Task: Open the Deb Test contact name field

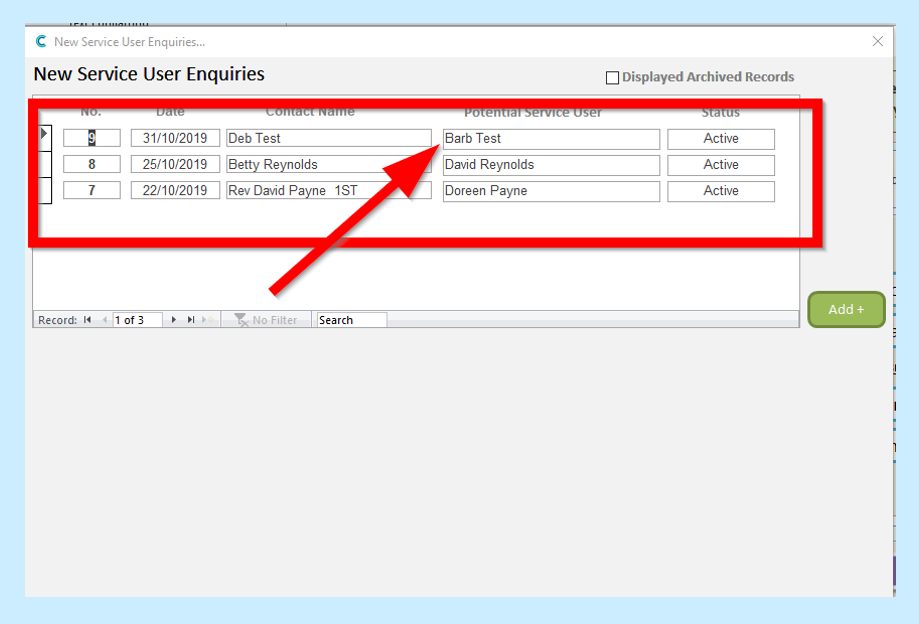Action: tap(328, 139)
